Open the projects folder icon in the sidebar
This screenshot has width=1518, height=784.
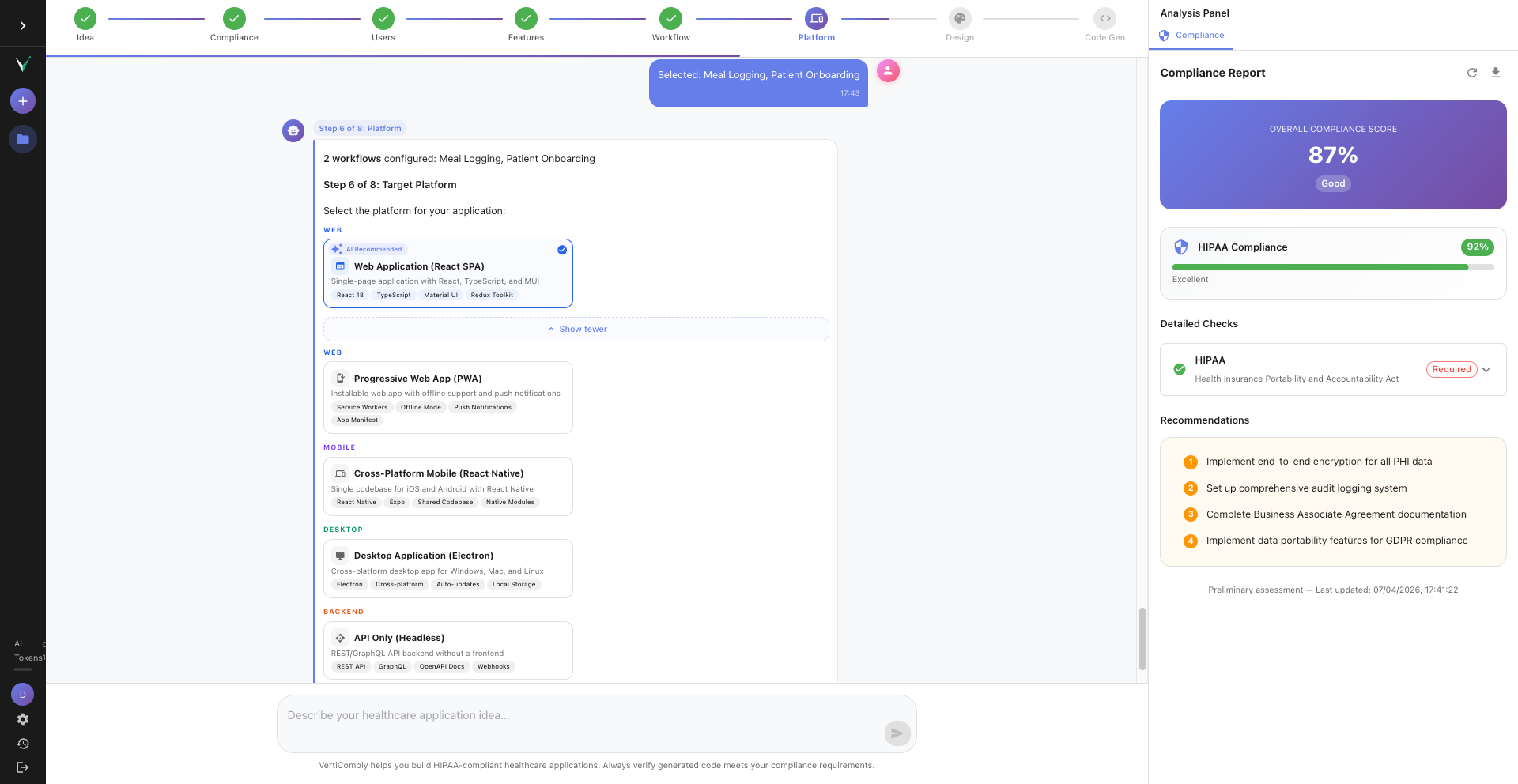(23, 139)
